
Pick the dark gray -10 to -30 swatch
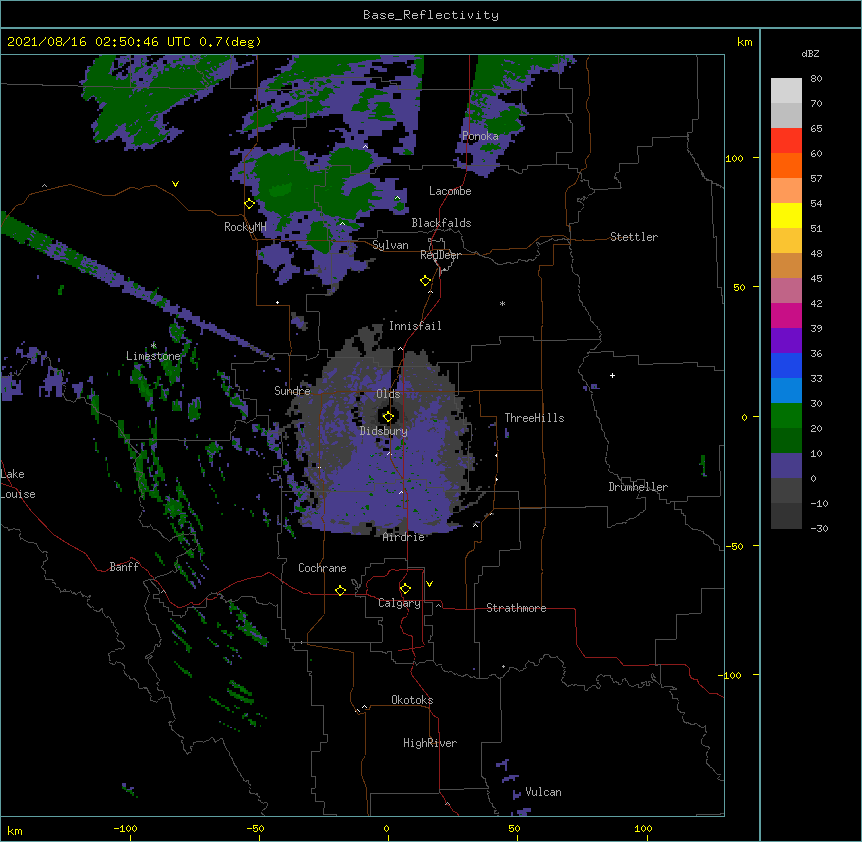[786, 516]
